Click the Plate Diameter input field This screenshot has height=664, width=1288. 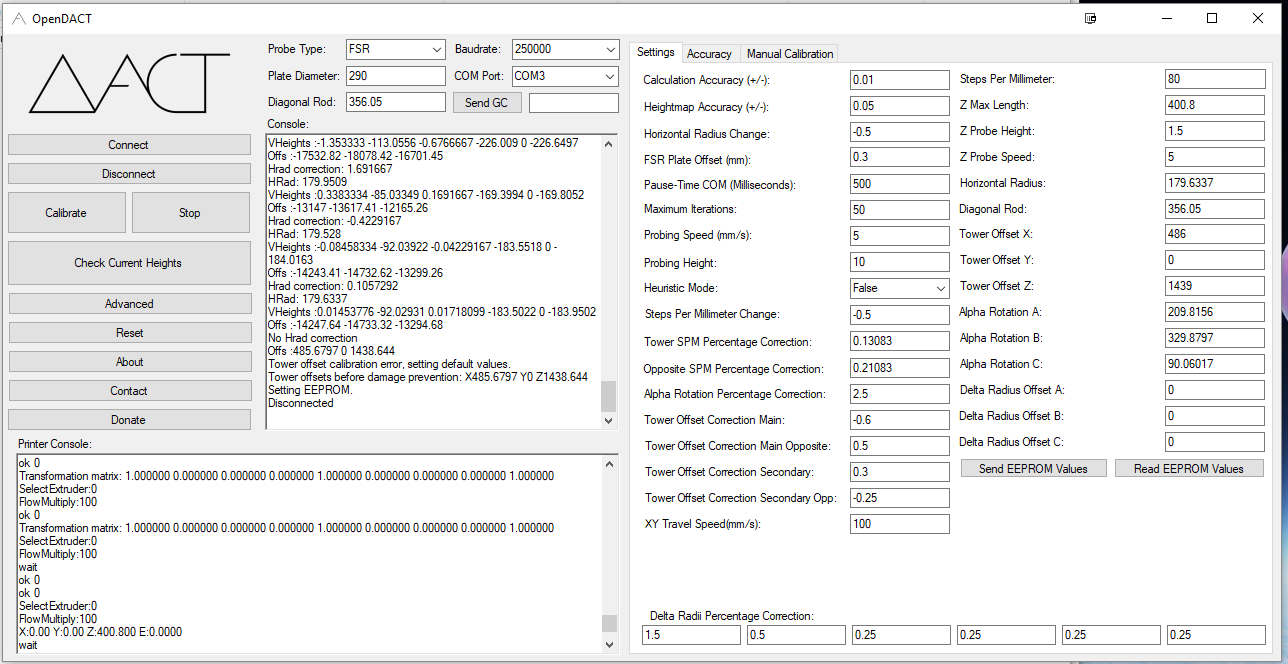395,76
